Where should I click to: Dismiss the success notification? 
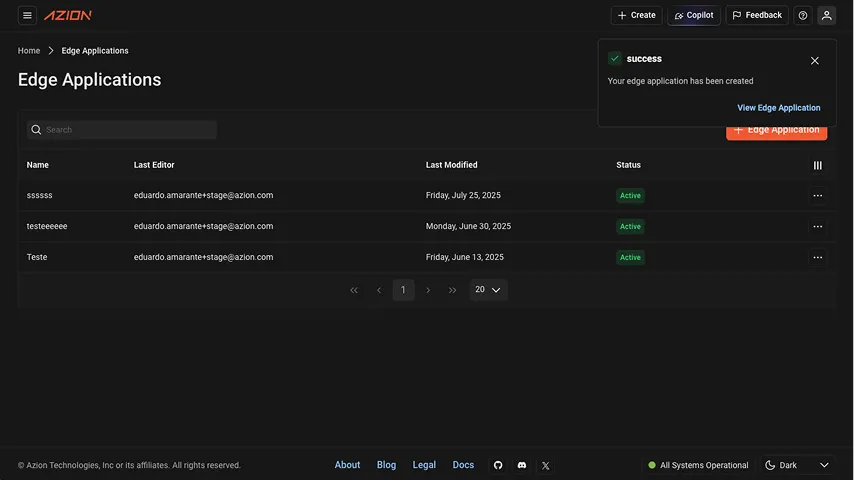coord(814,60)
